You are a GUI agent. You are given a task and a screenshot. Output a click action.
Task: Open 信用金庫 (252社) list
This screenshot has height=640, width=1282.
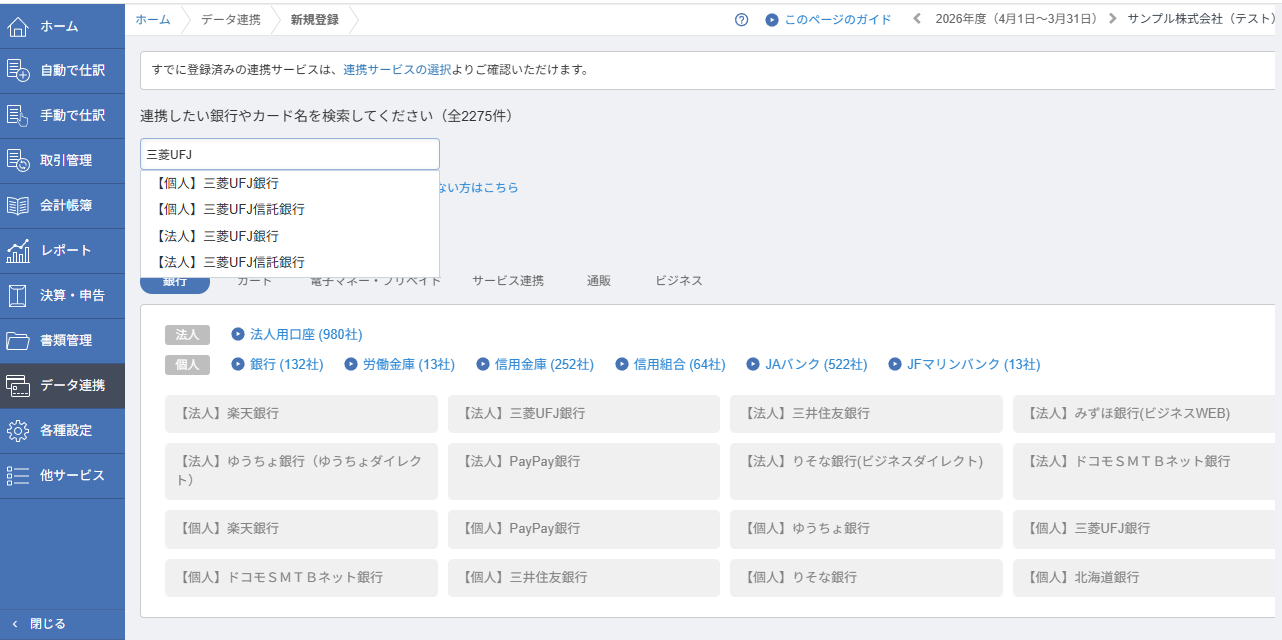click(x=544, y=365)
